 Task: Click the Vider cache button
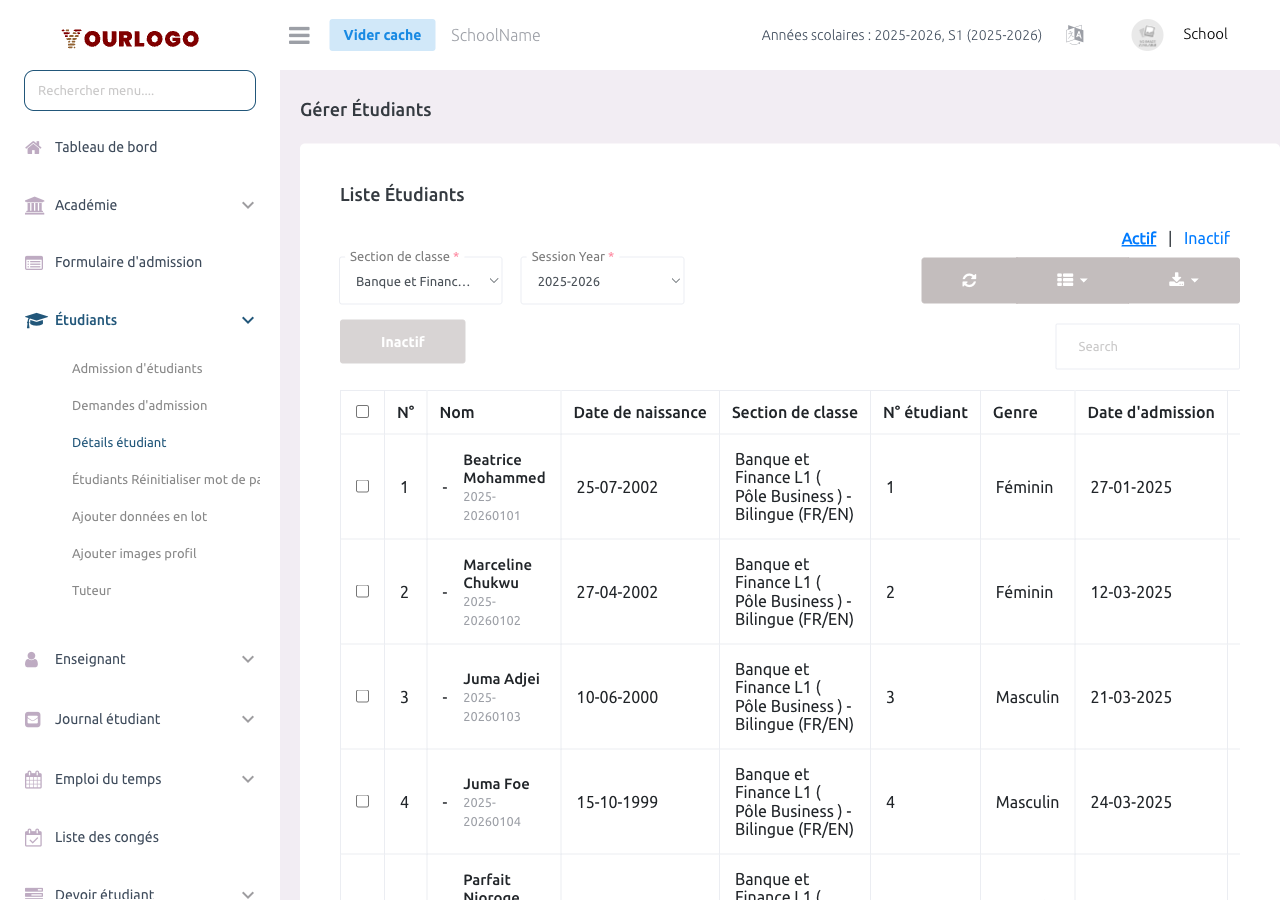pyautogui.click(x=382, y=34)
